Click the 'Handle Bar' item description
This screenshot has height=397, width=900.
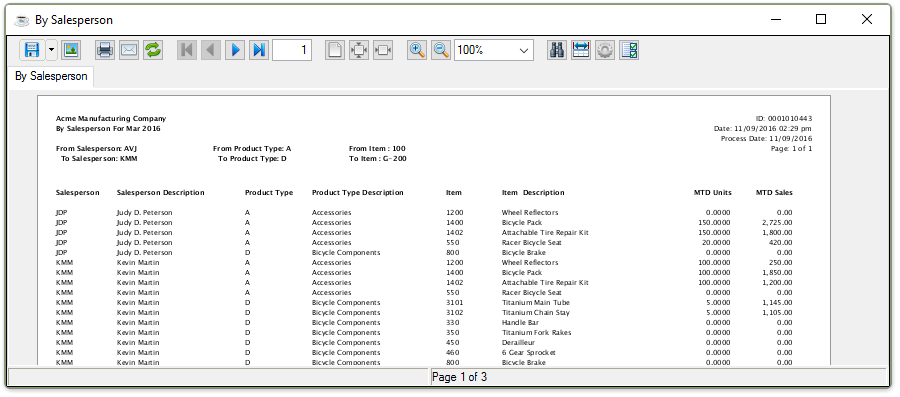click(520, 322)
